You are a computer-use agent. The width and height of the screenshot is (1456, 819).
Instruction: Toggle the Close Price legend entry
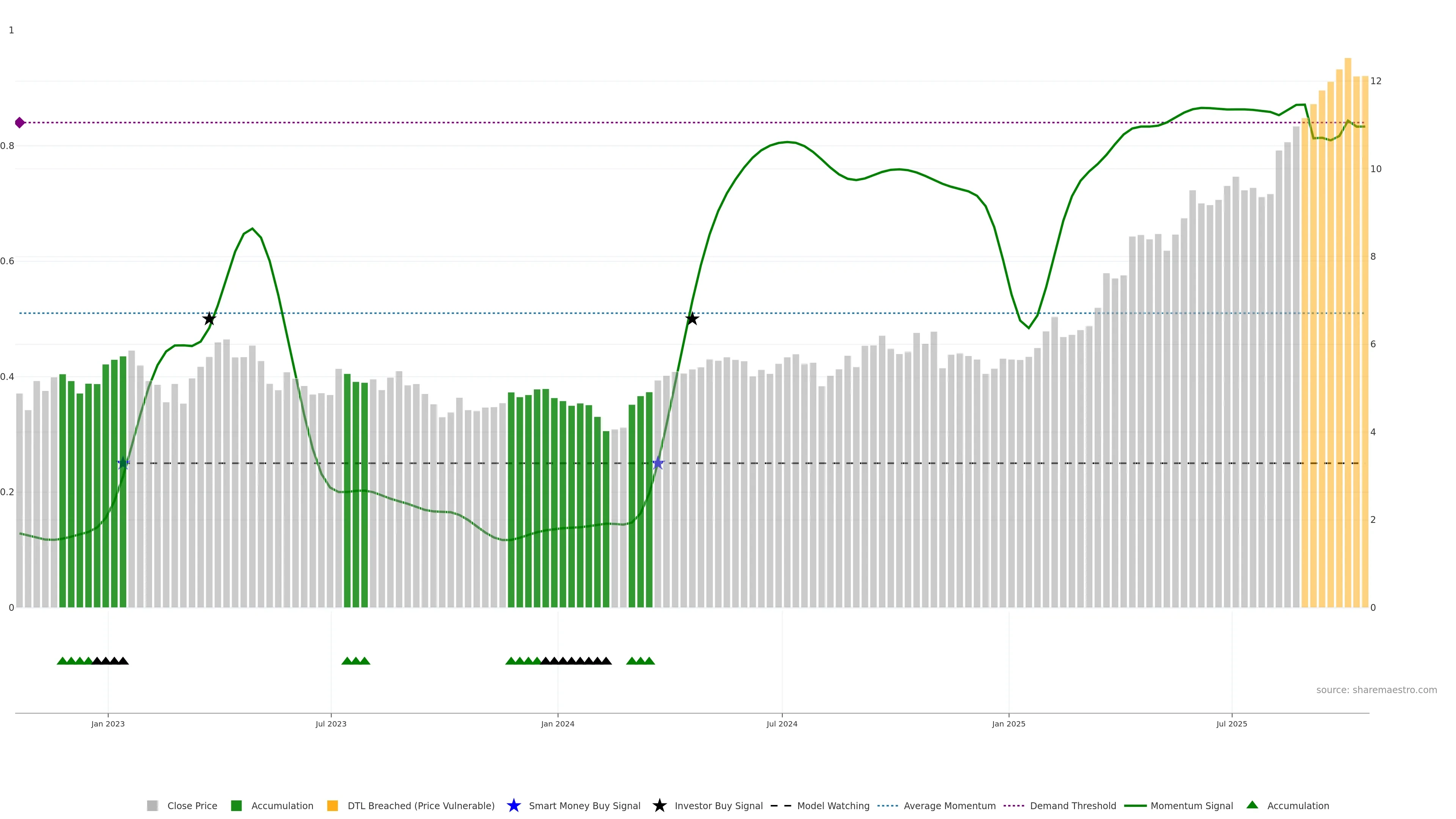(191, 805)
